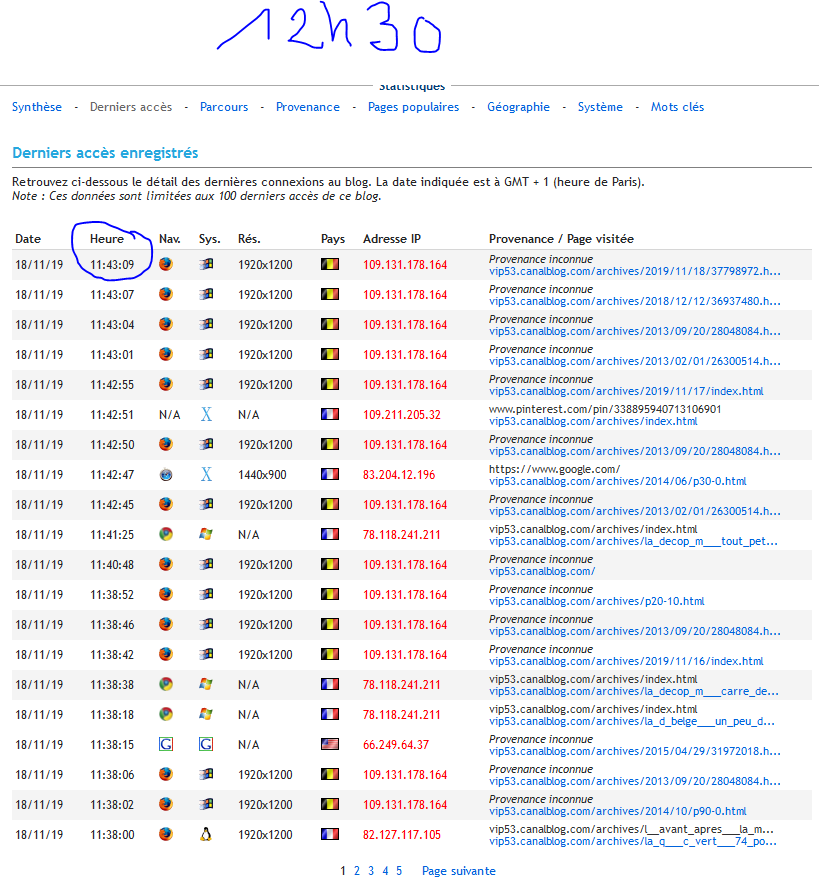Click the French flag in the 11:42:51 row
This screenshot has height=890, width=819.
click(330, 414)
